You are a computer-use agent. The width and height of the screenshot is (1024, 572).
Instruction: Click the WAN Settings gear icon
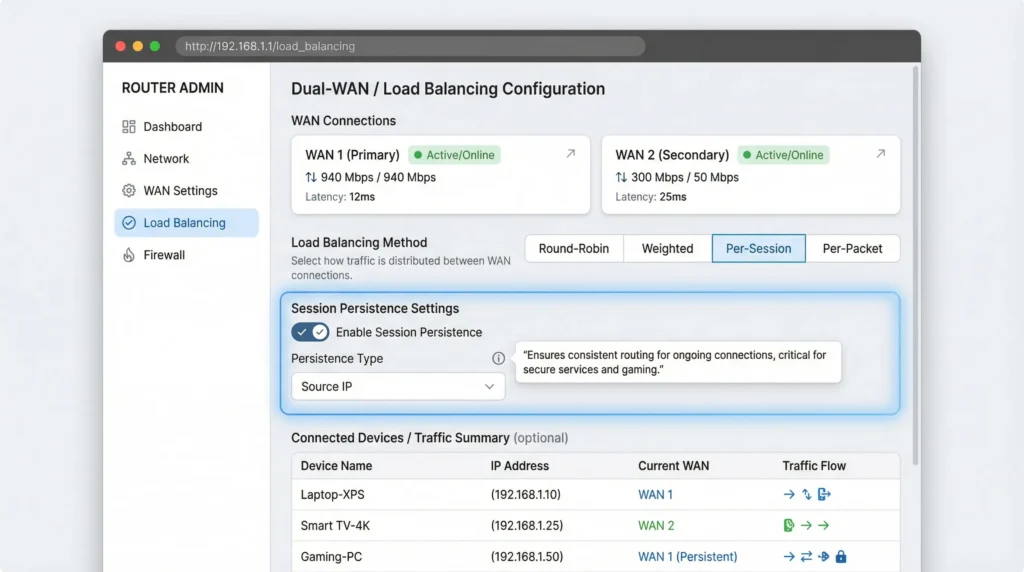(129, 191)
